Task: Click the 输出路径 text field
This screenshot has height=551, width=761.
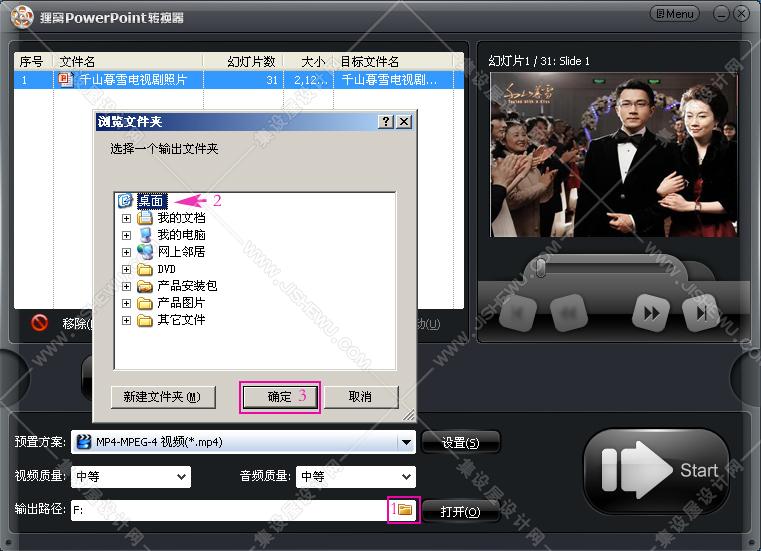Action: (x=229, y=510)
